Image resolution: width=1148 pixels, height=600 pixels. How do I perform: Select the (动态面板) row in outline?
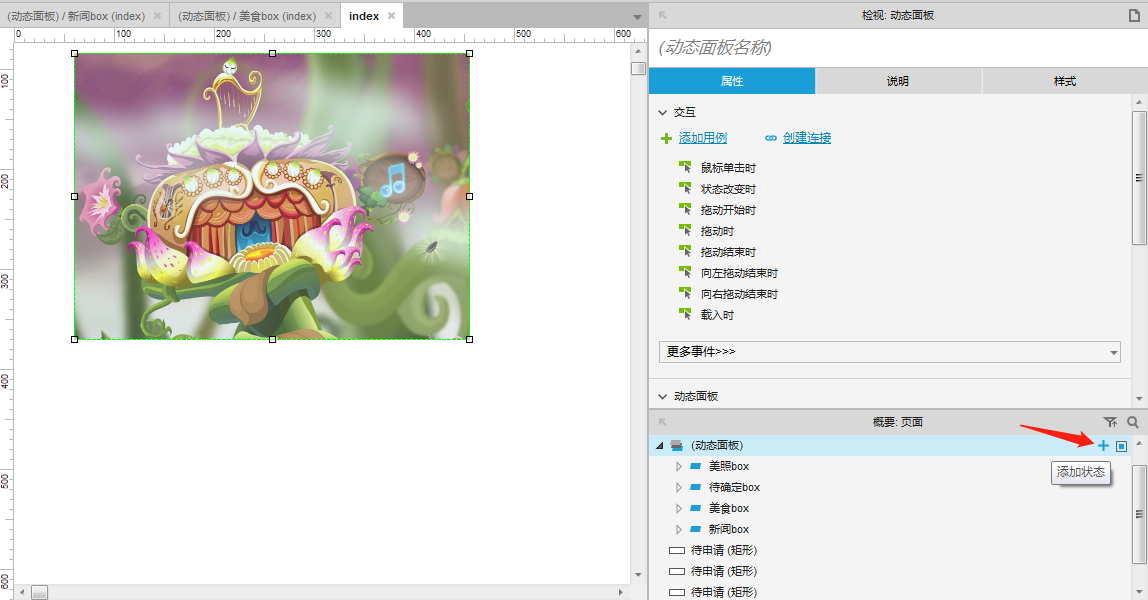(890, 446)
